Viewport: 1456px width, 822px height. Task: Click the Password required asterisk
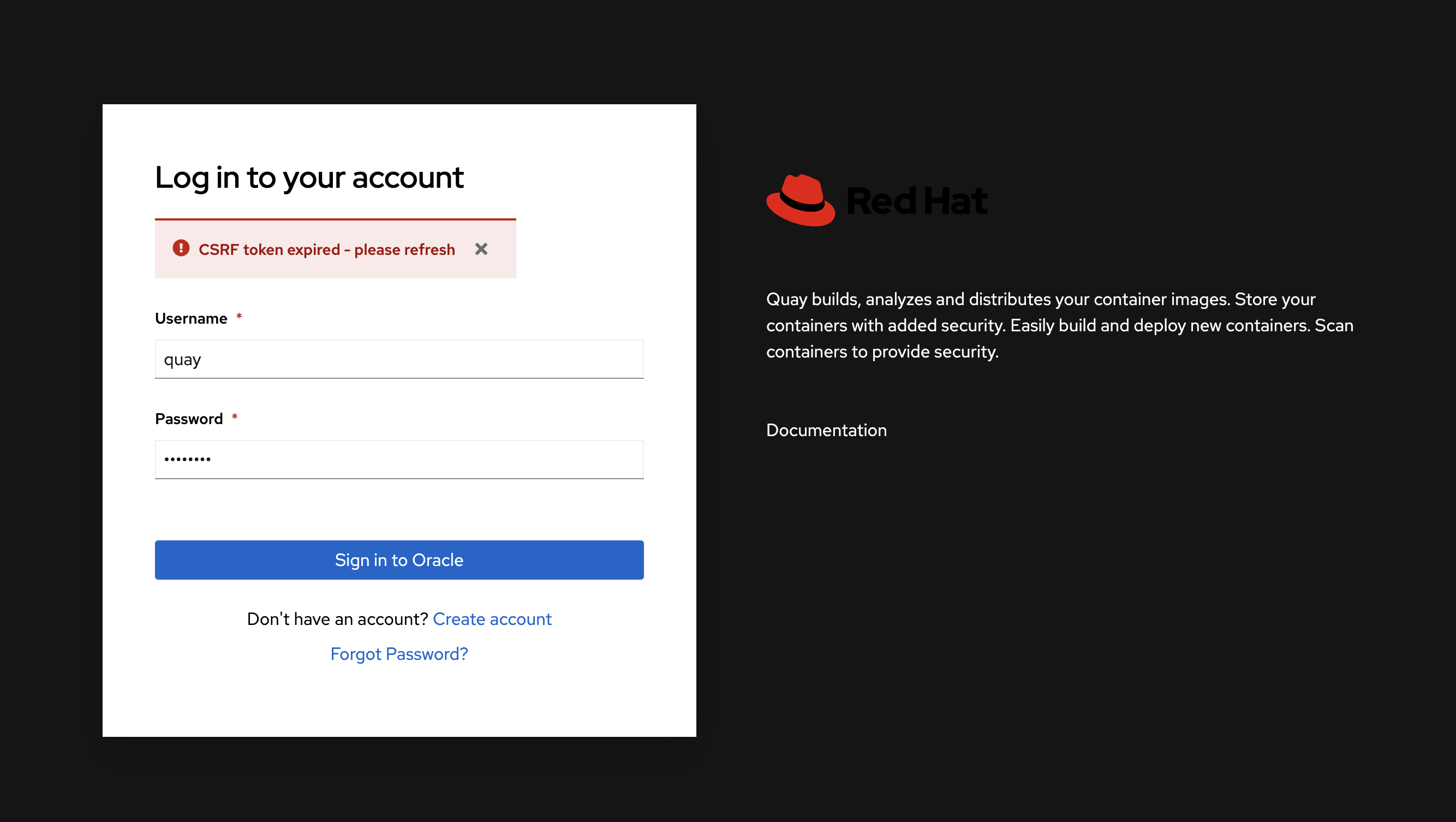[x=235, y=417]
